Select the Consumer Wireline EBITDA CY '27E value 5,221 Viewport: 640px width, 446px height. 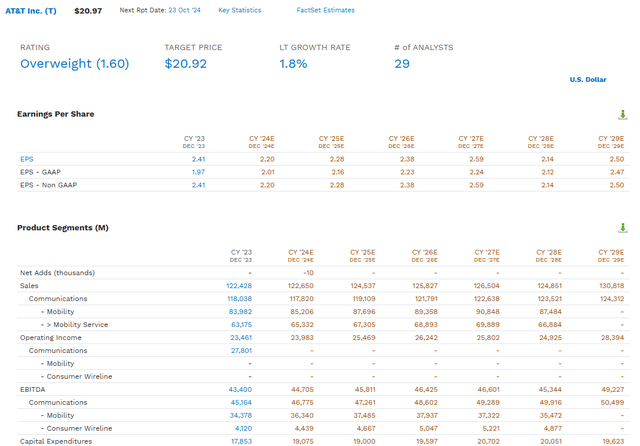point(491,429)
